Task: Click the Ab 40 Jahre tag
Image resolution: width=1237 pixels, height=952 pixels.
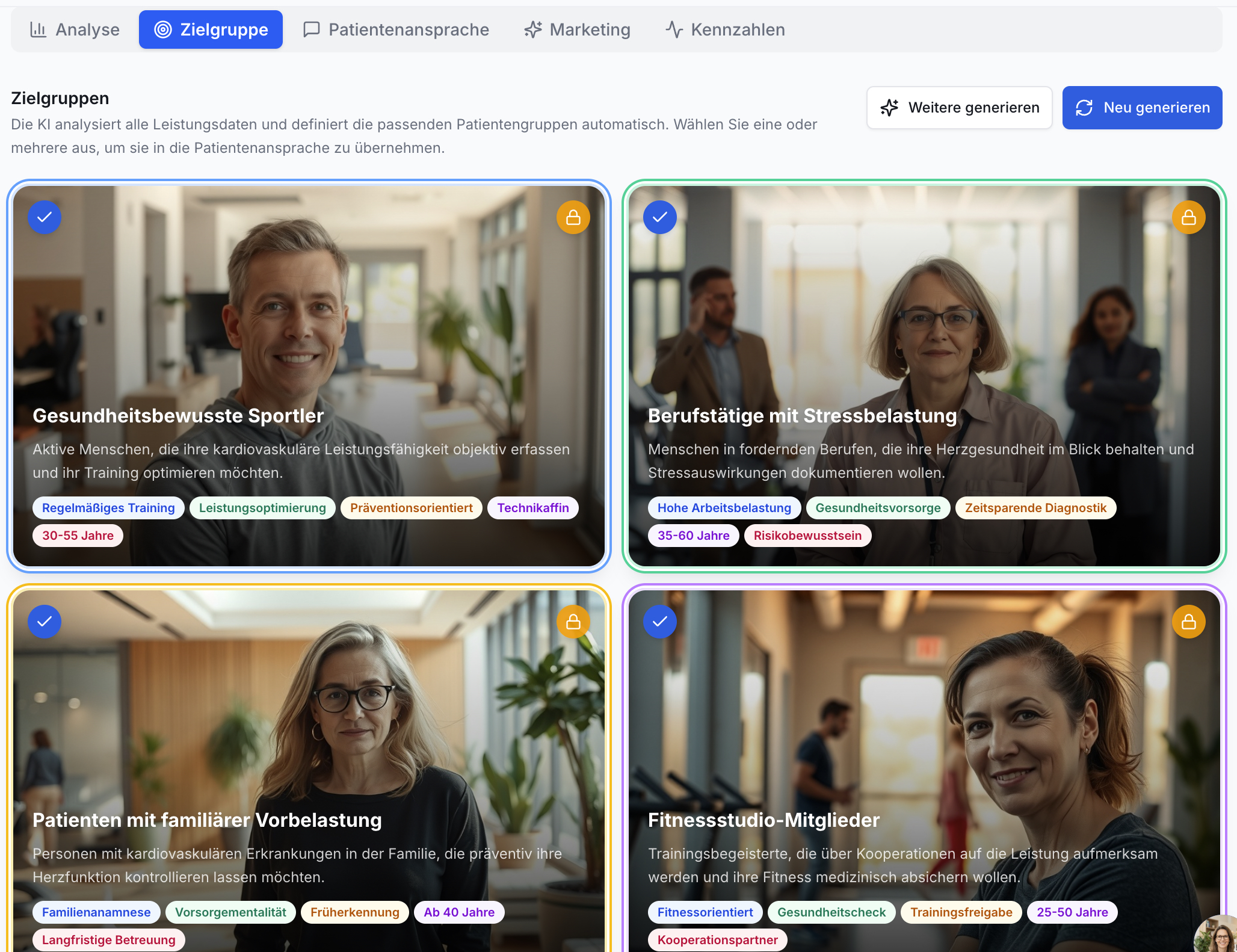Action: (459, 912)
